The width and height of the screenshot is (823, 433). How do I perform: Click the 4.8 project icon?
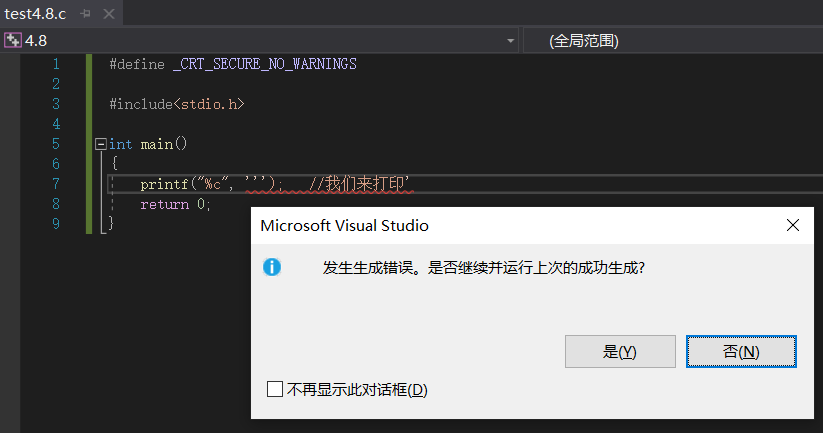pyautogui.click(x=13, y=40)
